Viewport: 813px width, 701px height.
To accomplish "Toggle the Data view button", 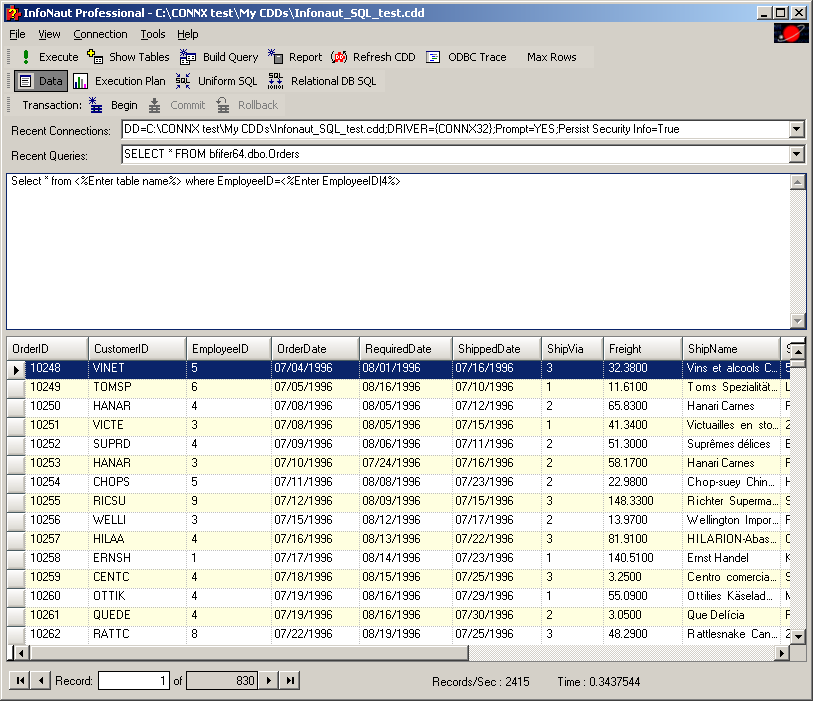I will point(41,81).
